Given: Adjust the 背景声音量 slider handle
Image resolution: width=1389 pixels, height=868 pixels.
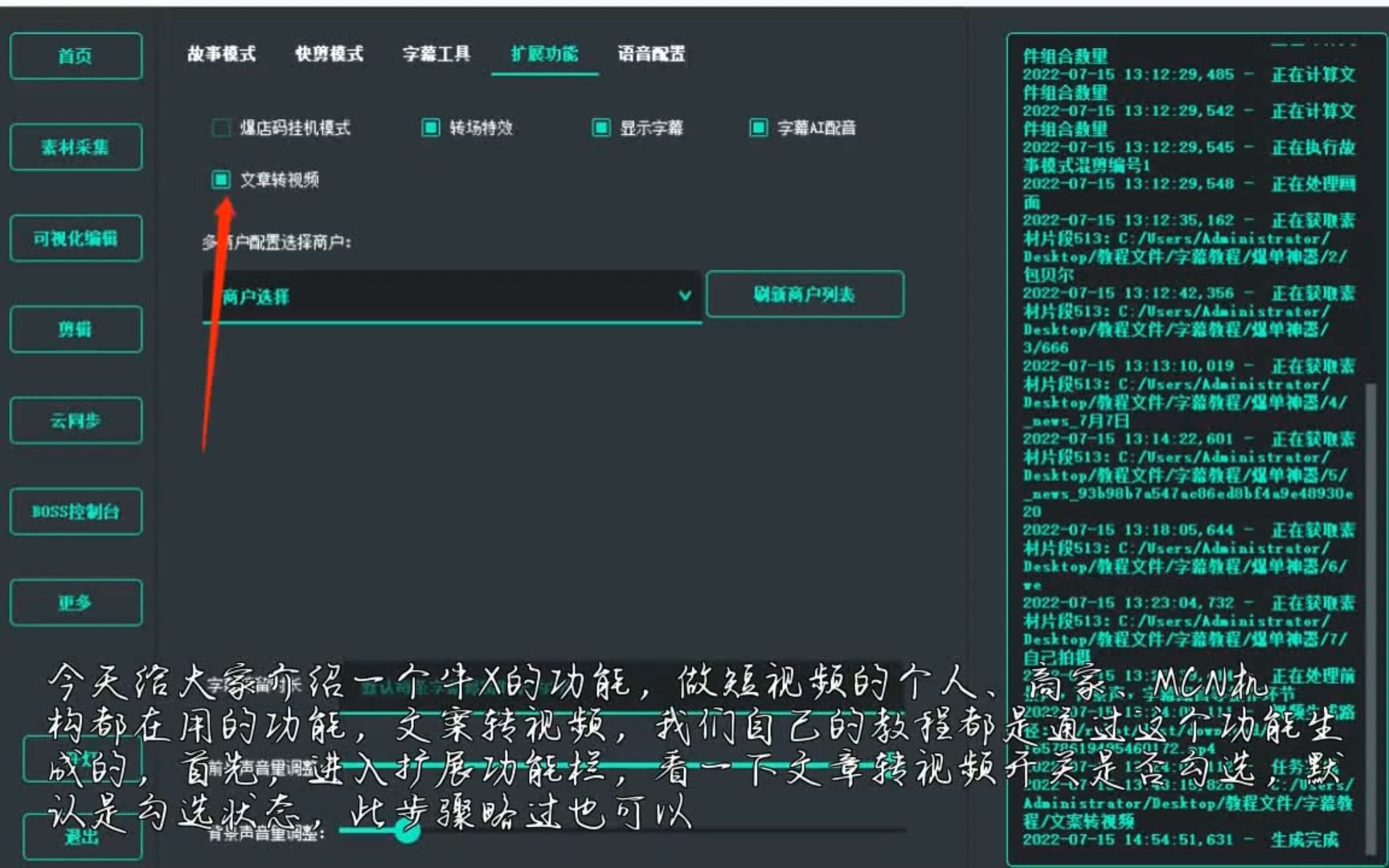Looking at the screenshot, I should coord(408,830).
